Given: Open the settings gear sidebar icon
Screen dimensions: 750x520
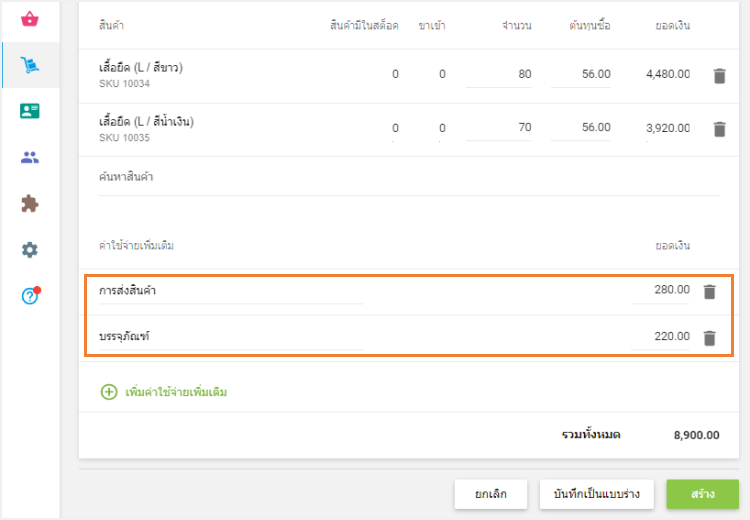Looking at the screenshot, I should [30, 249].
